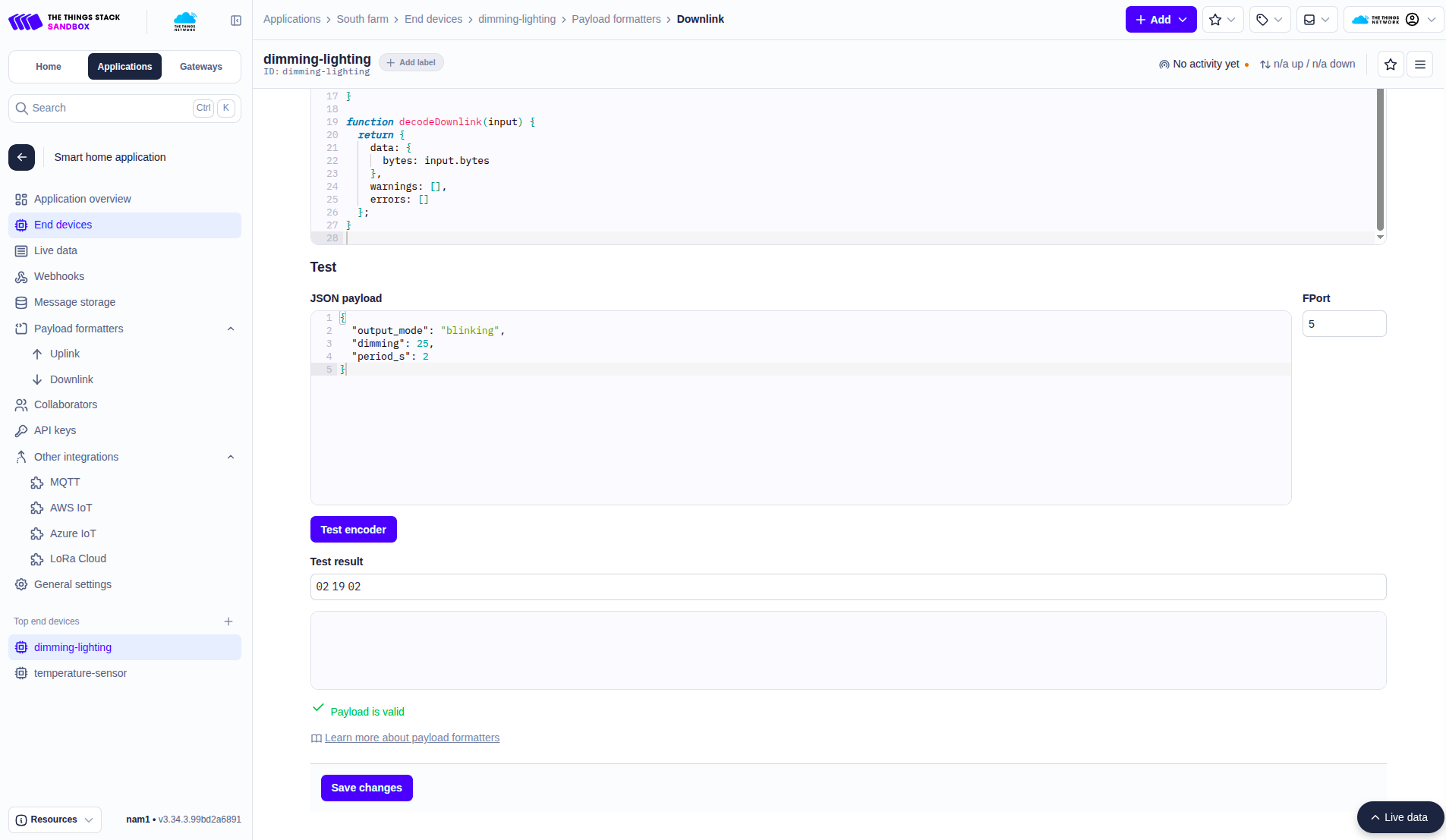Open Learn more about payload formatters link
Screen dimensions: 1446x840
tap(411, 738)
